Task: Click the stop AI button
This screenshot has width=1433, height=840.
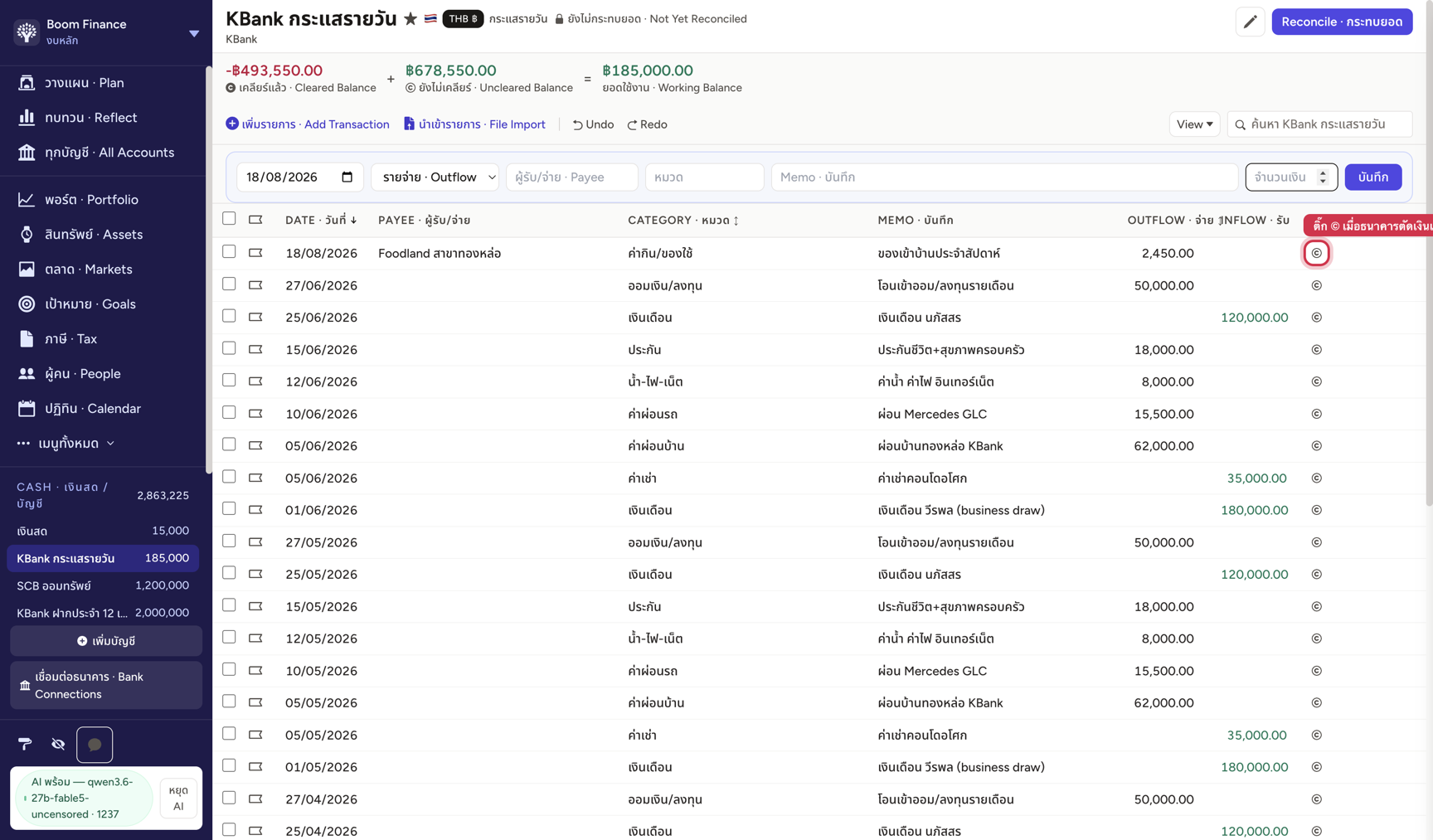Action: pyautogui.click(x=178, y=798)
